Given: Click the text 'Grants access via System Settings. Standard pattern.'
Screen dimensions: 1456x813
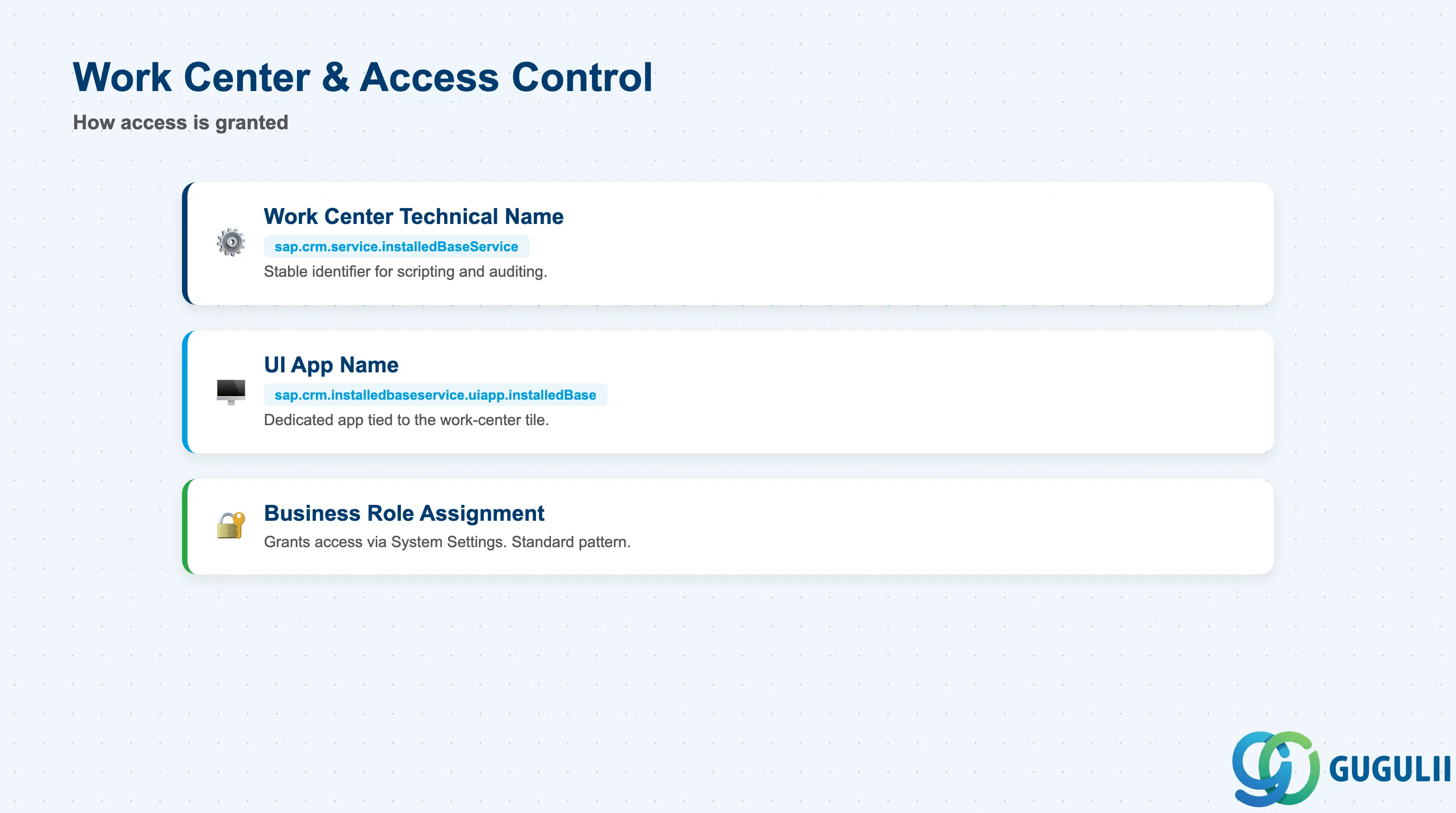Looking at the screenshot, I should [x=447, y=542].
